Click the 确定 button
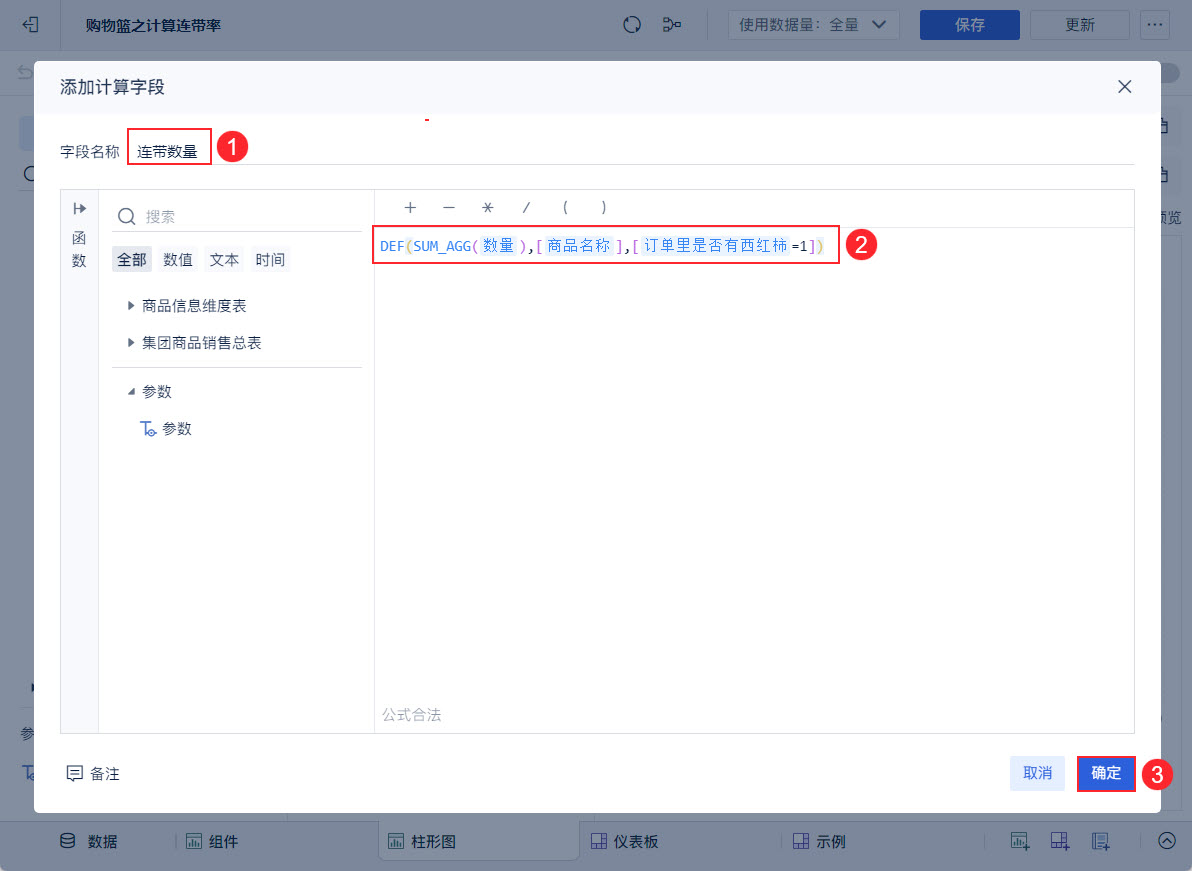Viewport: 1192px width, 871px height. (x=1106, y=774)
